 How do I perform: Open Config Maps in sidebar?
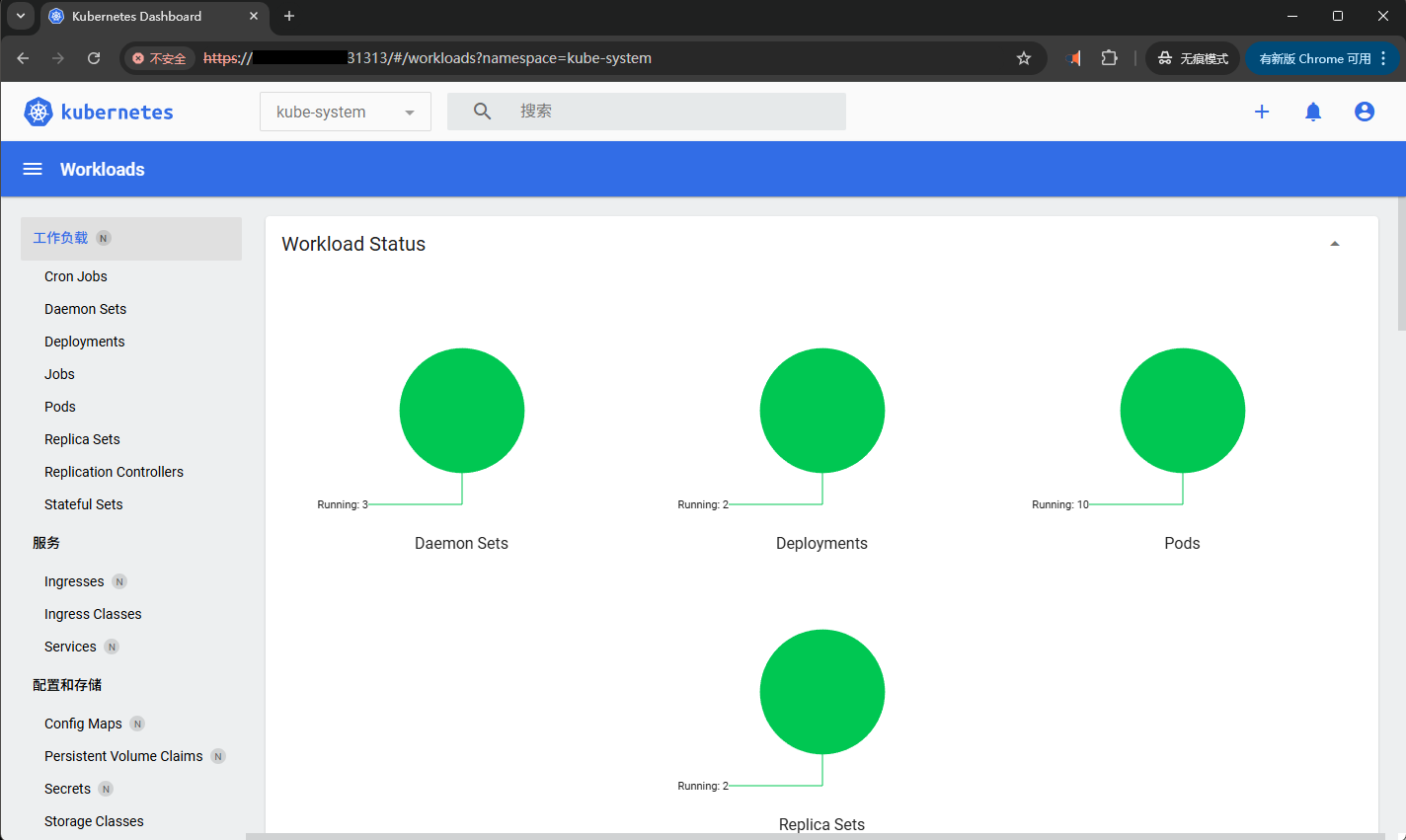tap(83, 724)
